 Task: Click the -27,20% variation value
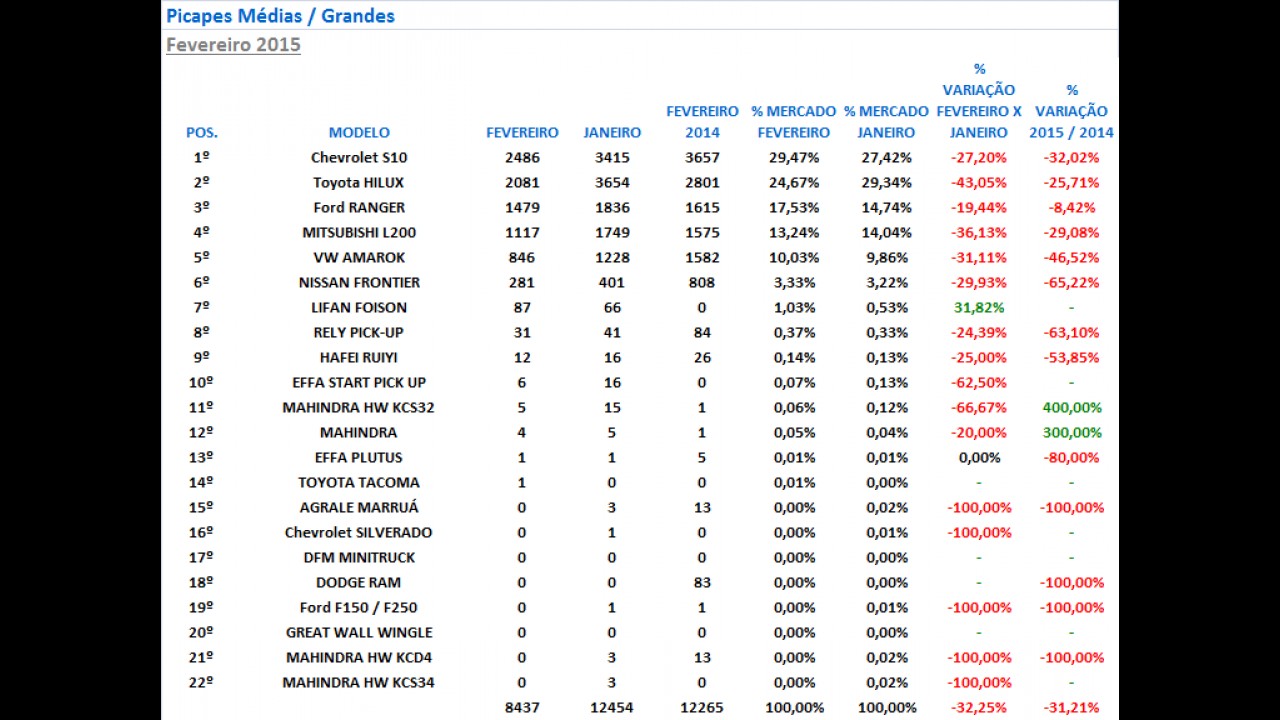979,157
